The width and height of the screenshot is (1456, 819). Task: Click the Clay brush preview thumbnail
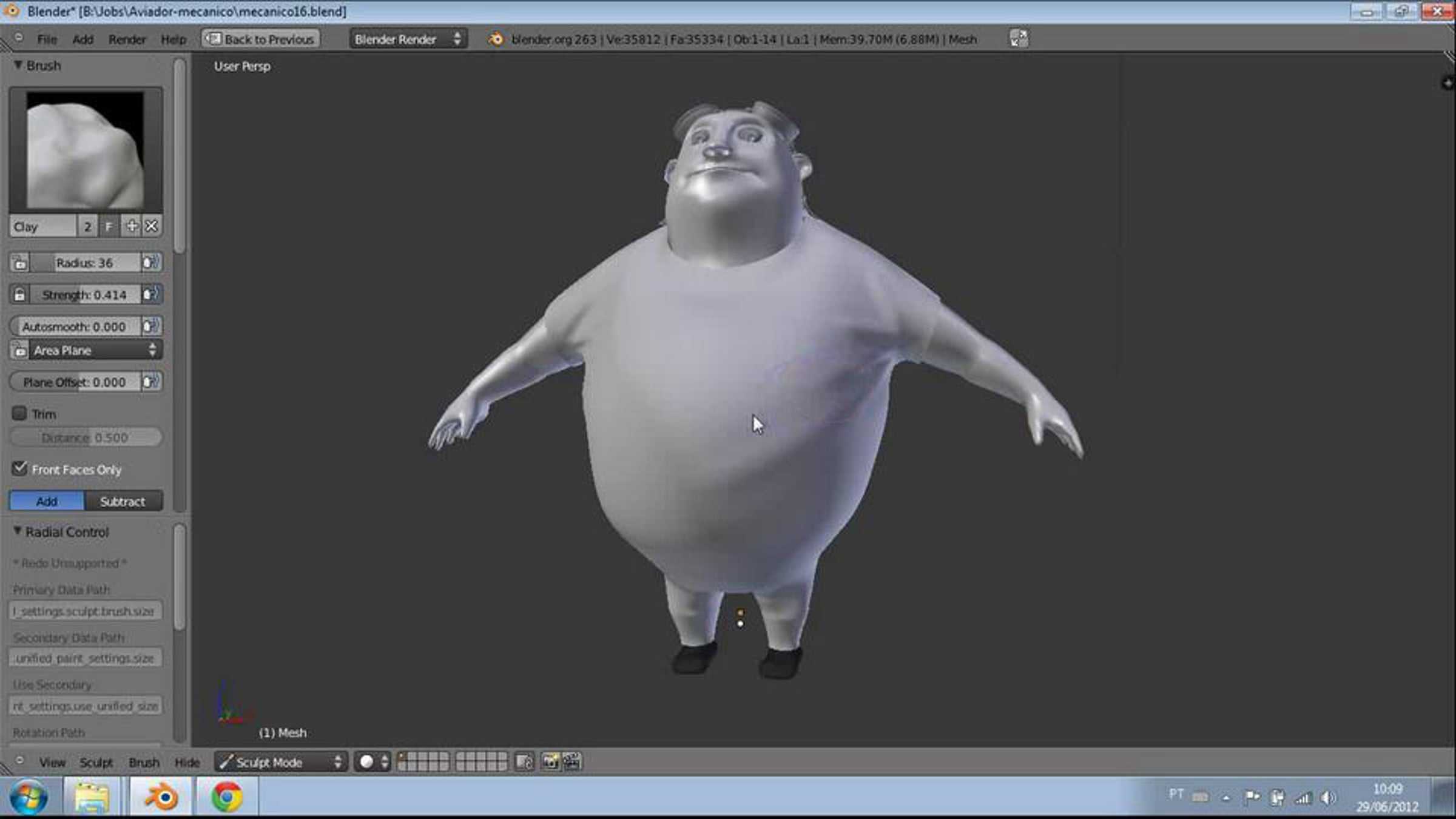pos(86,150)
